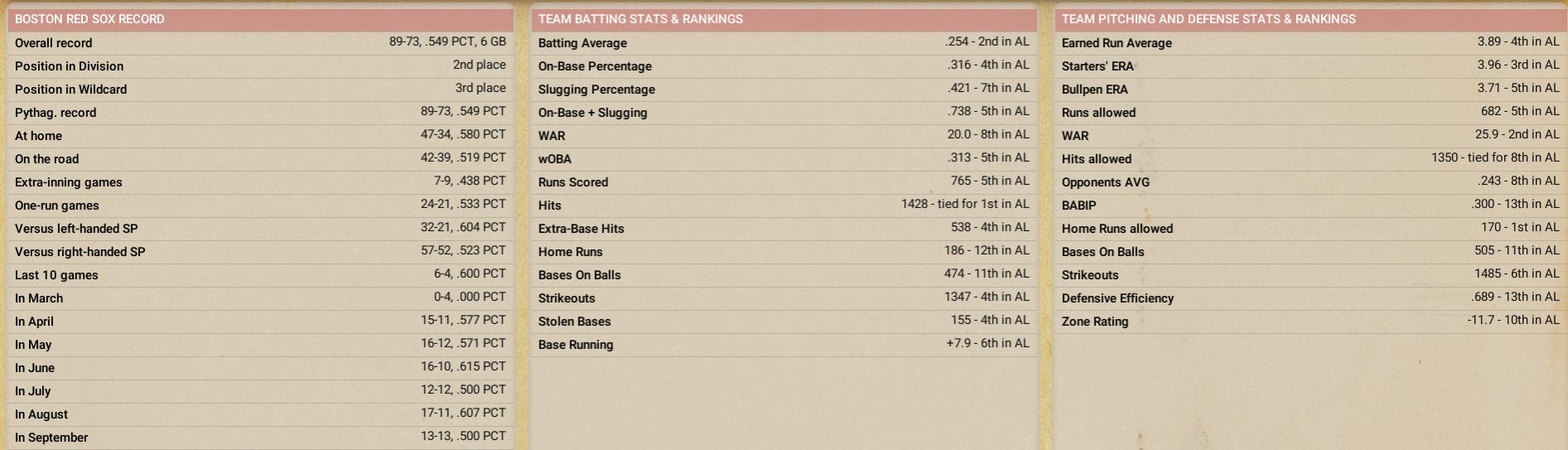
Task: Select the Last 10 games row
Action: 260,275
